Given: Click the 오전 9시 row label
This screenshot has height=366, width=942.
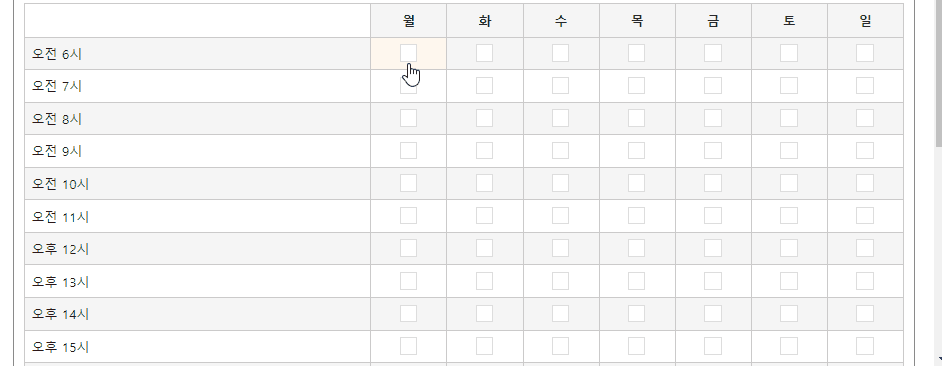Looking at the screenshot, I should pos(57,151).
